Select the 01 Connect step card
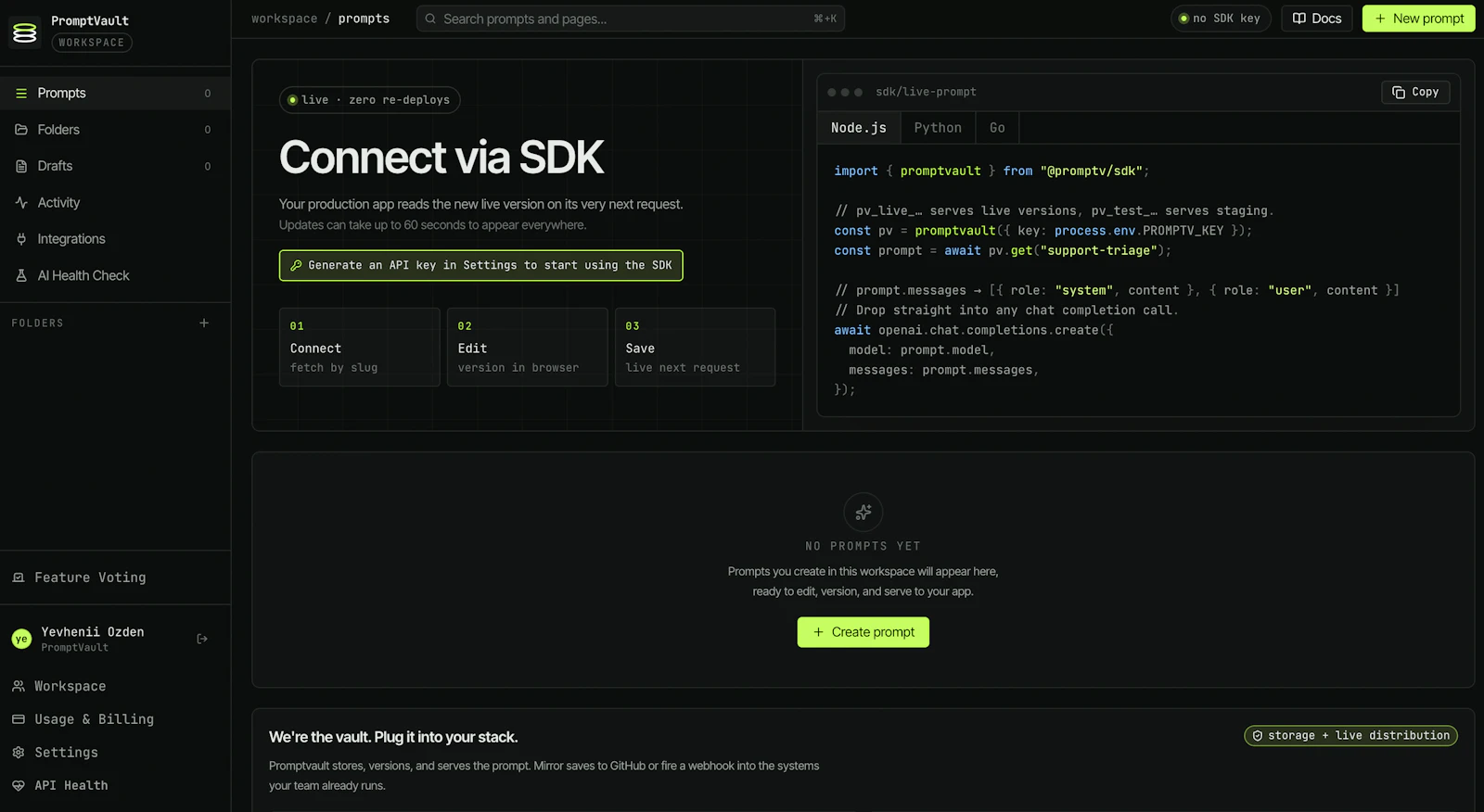Image resolution: width=1484 pixels, height=812 pixels. (360, 347)
